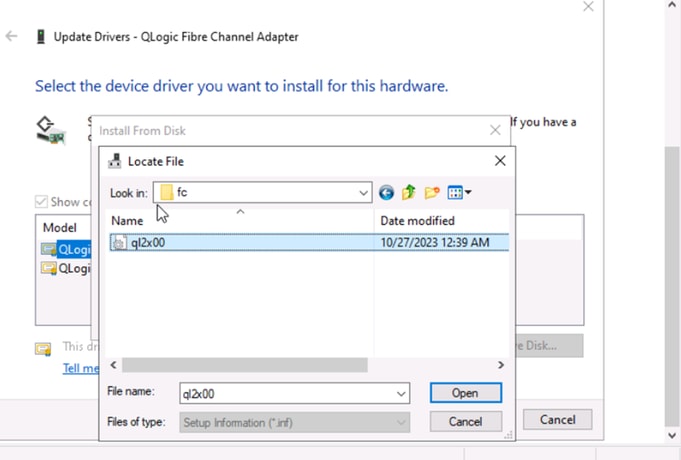Click the back navigation icon in Locate File

(386, 192)
